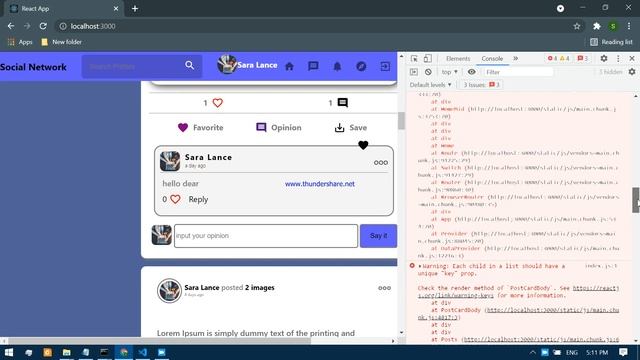
Task: Expand more DevTools tabs chevron
Action: click(516, 58)
